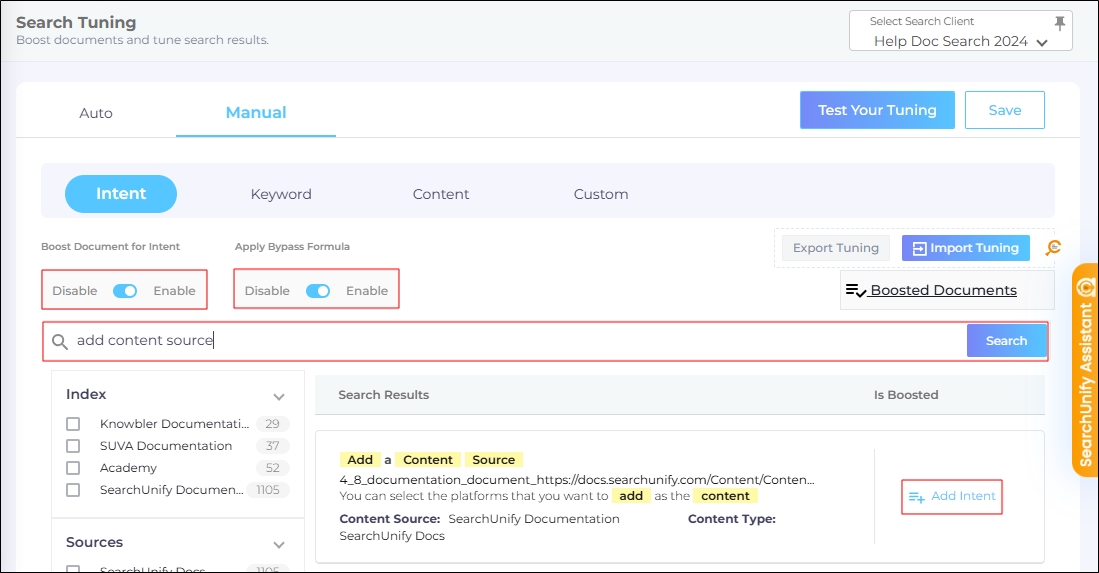Click the magnifier icon next to Import Tuning
This screenshot has width=1099, height=573.
1052,248
